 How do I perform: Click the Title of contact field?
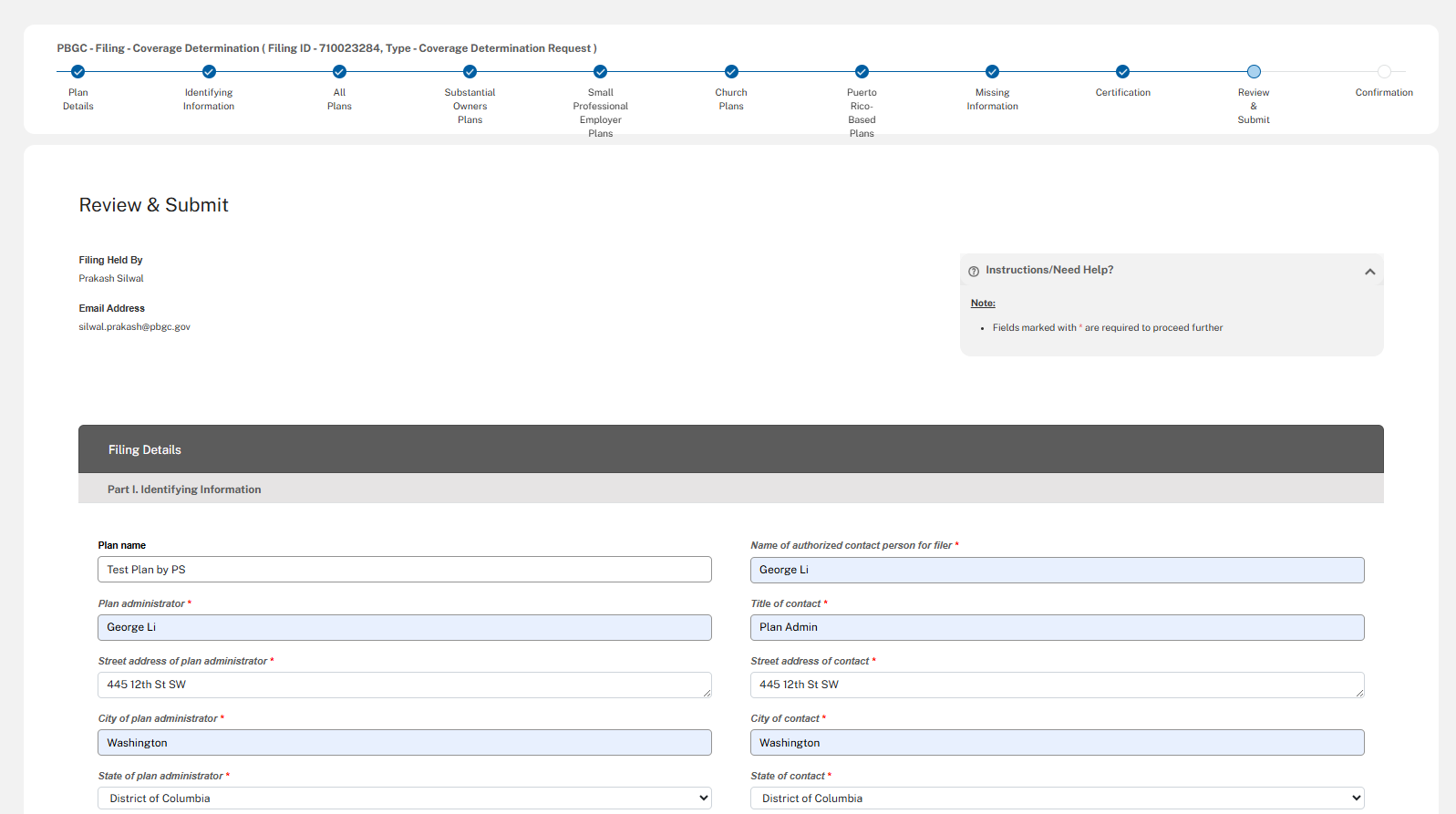point(1057,627)
